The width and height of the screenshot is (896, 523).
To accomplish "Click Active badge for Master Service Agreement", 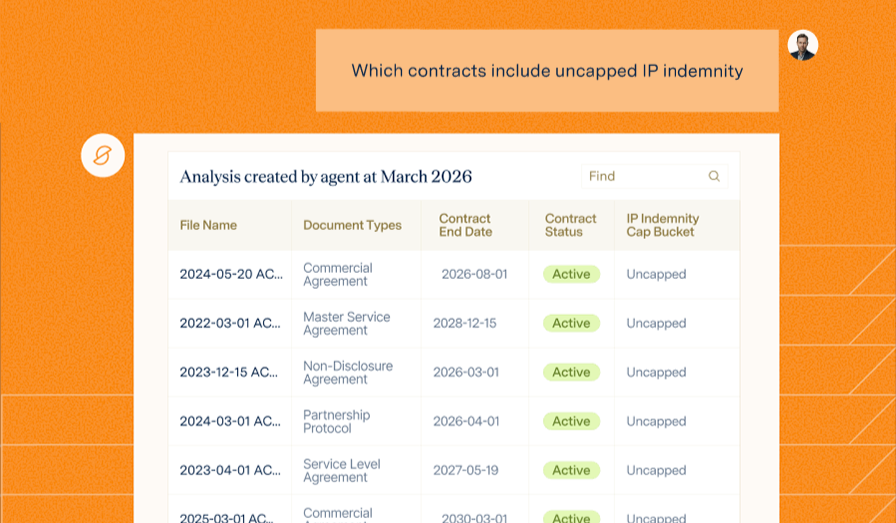I will pyautogui.click(x=571, y=323).
